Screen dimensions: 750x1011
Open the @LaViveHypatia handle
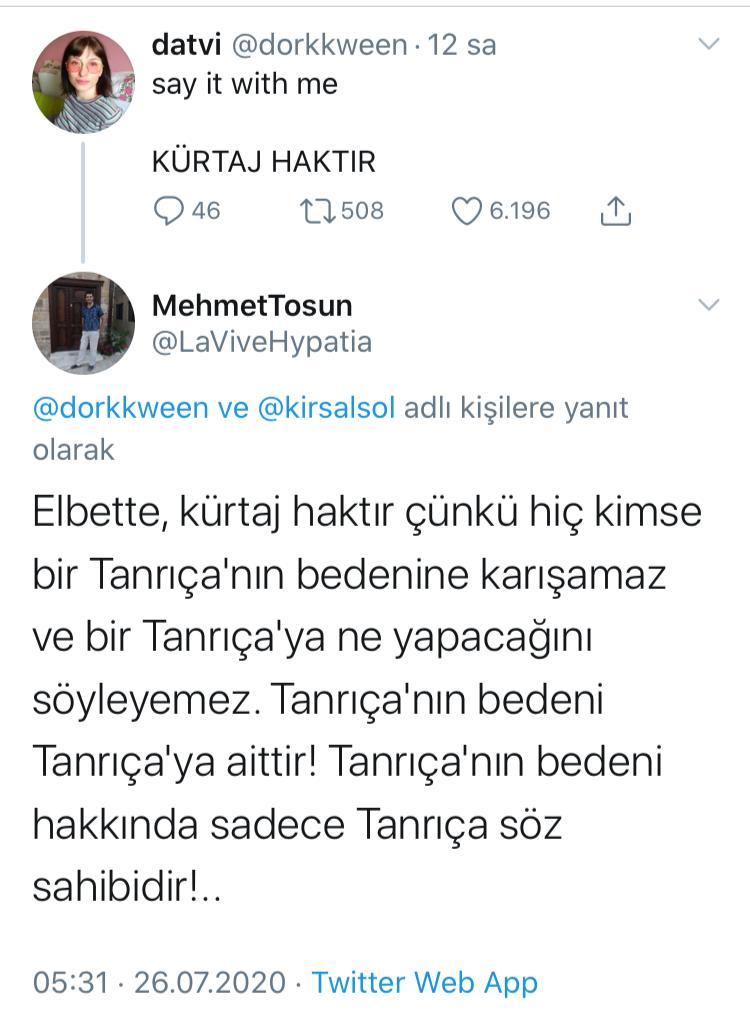tap(262, 342)
